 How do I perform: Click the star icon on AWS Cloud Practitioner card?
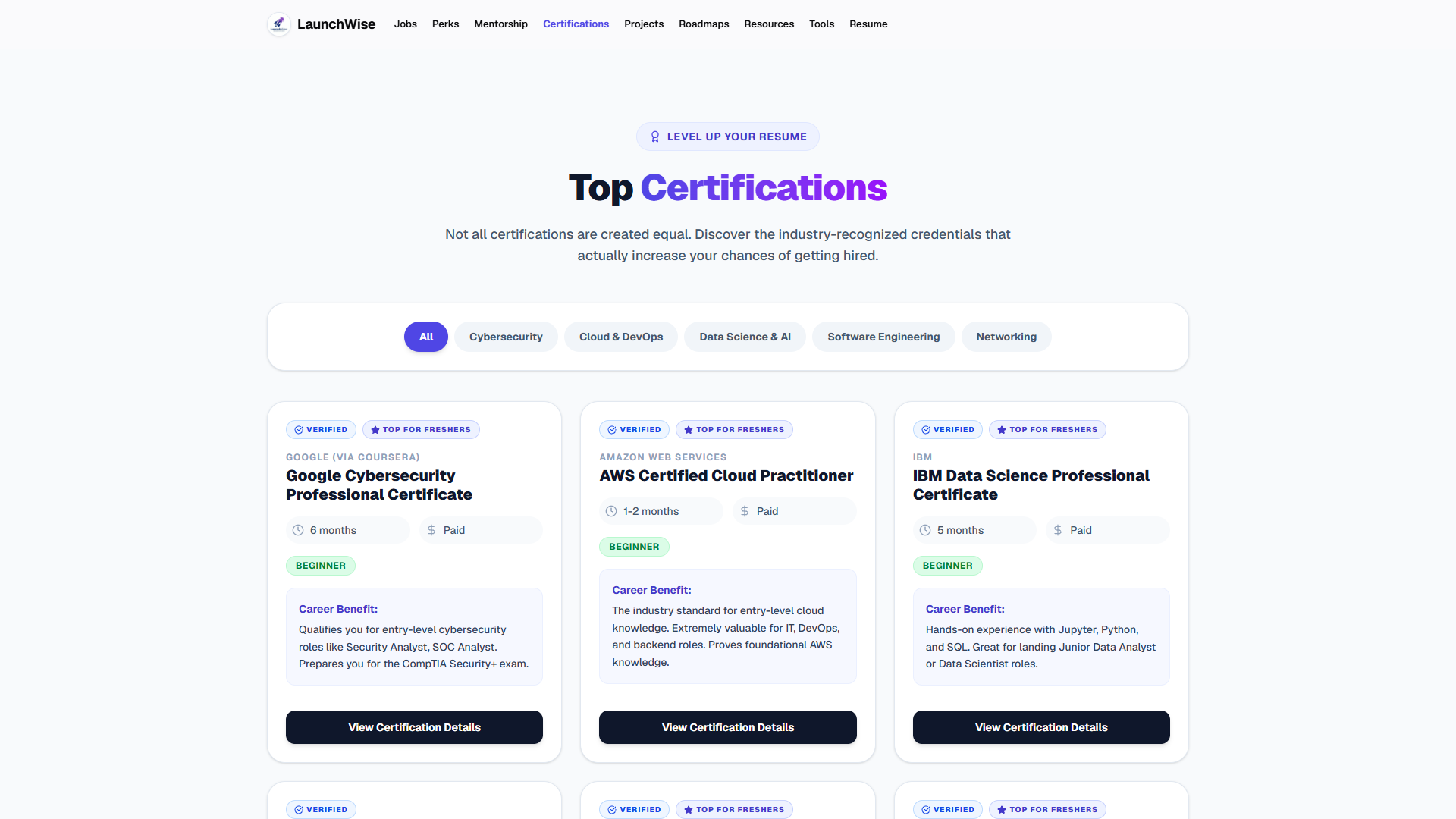(689, 430)
